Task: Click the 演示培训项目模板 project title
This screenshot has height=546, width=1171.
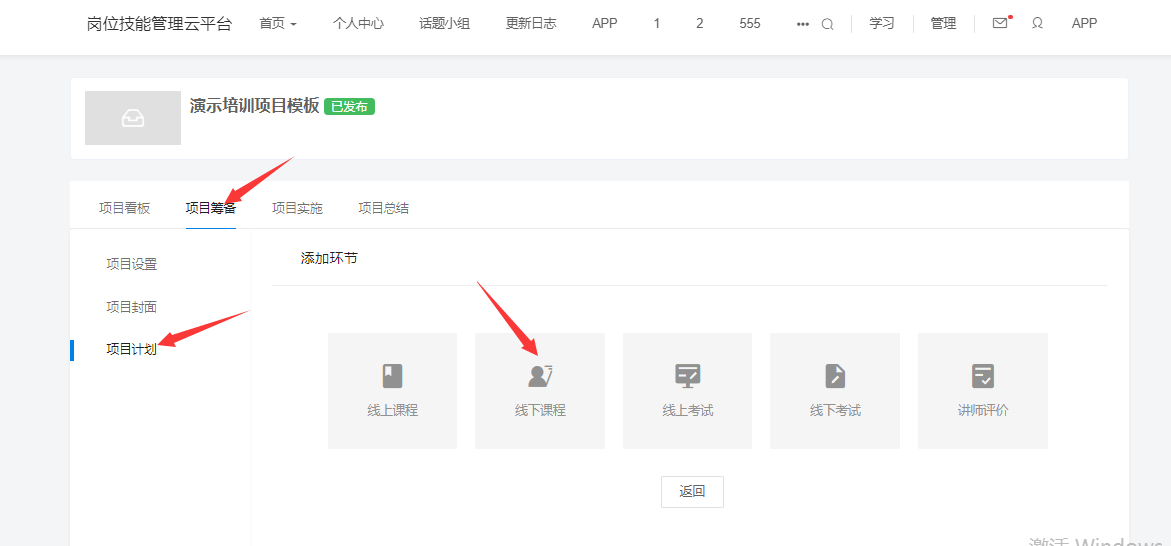Action: (x=255, y=106)
